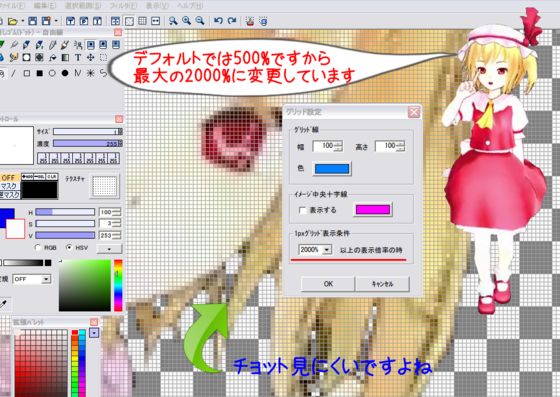Open the フィルタ(F) menu
This screenshot has width=560, height=397.
click(123, 6)
